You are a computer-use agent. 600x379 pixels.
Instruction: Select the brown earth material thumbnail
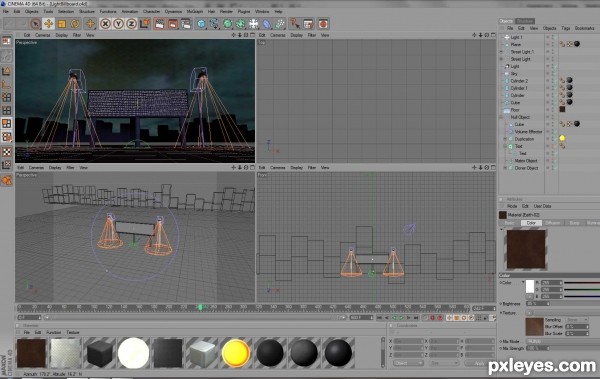pos(31,353)
